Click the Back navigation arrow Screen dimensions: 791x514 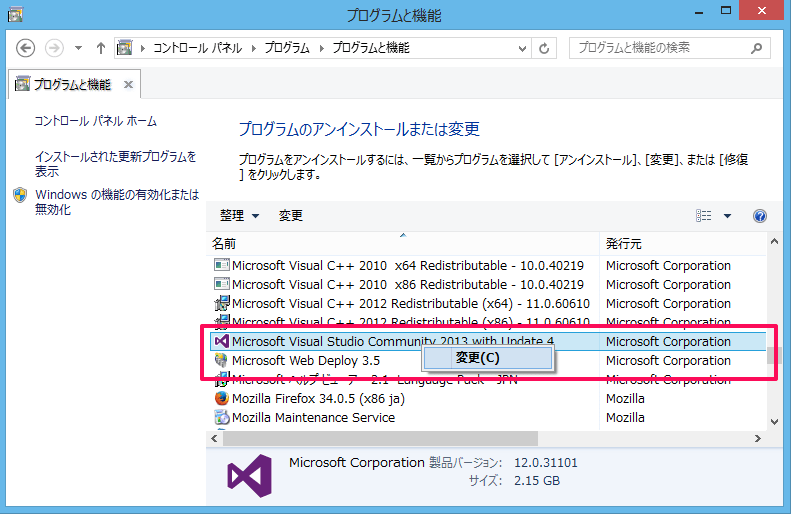pos(25,48)
